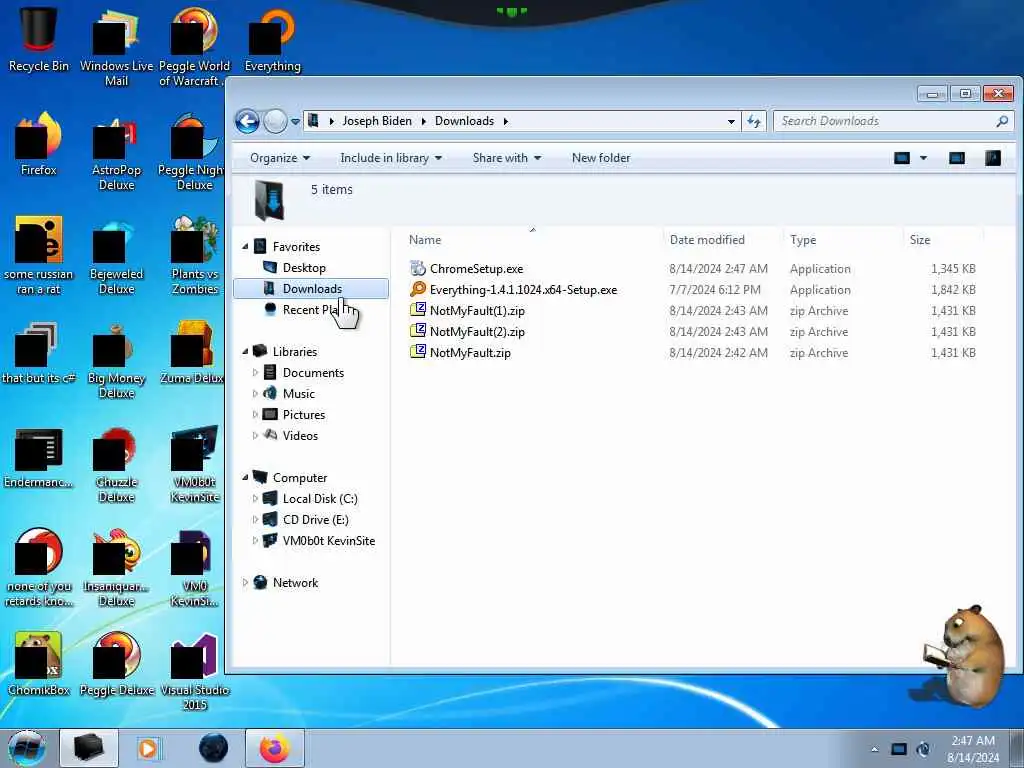Open the Documents library
The image size is (1024, 768).
(x=313, y=372)
